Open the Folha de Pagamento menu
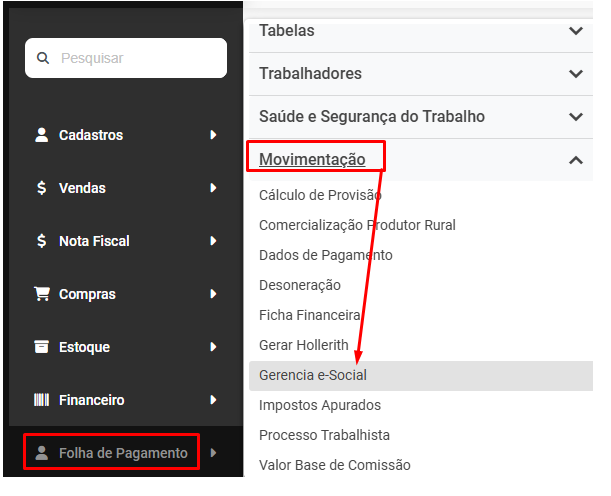Image resolution: width=611 pixels, height=496 pixels. coord(123,453)
